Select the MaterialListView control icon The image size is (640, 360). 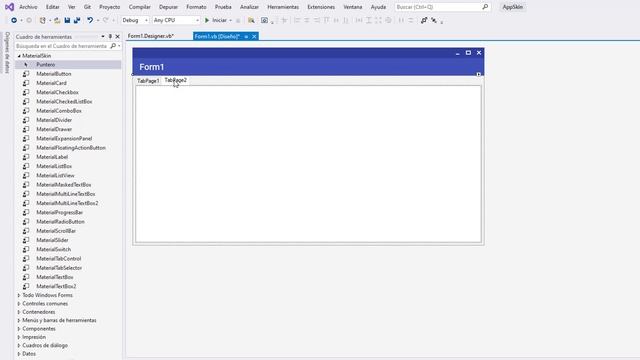26,176
